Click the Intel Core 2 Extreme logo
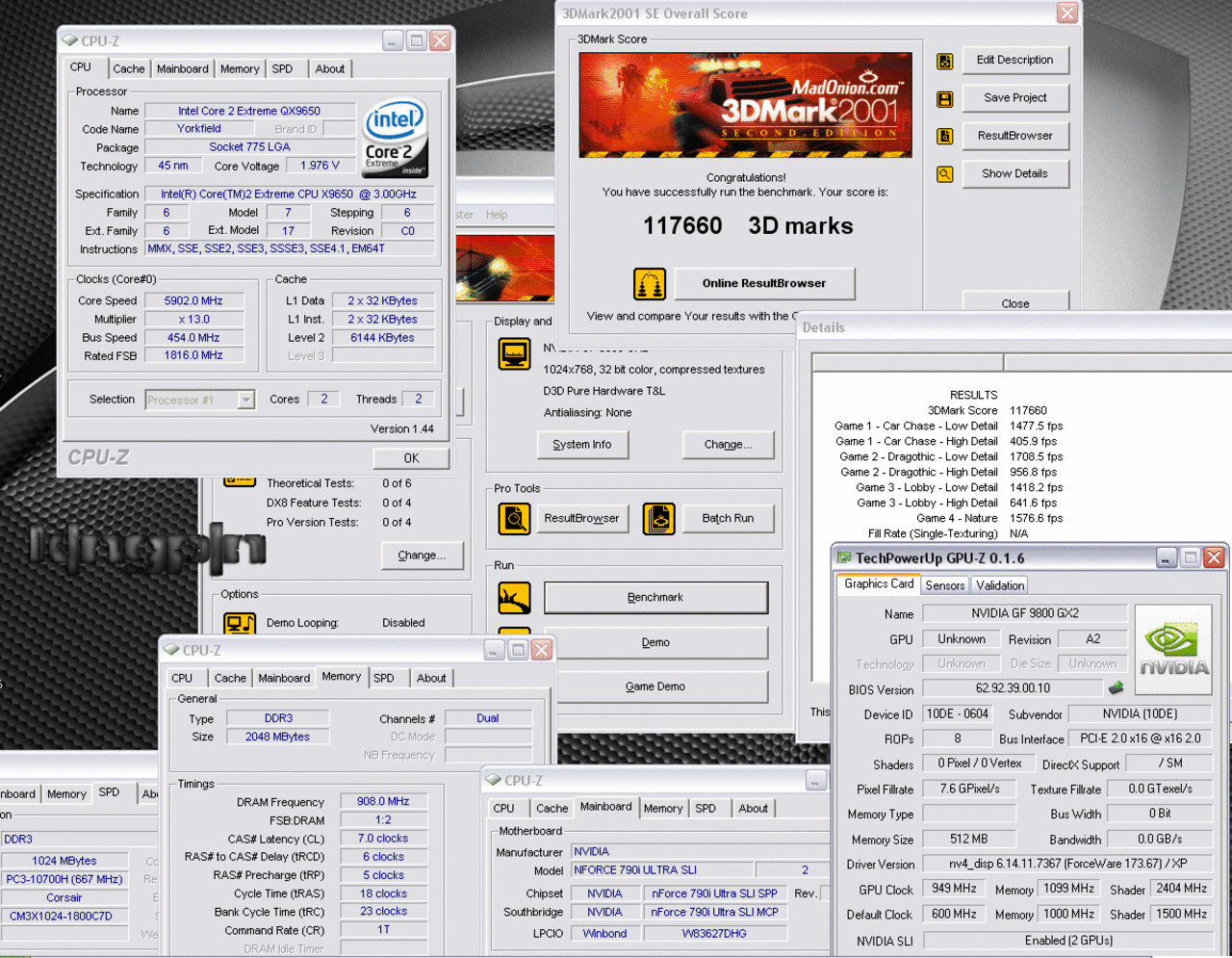Screen dimensions: 1232x958 coord(395,140)
